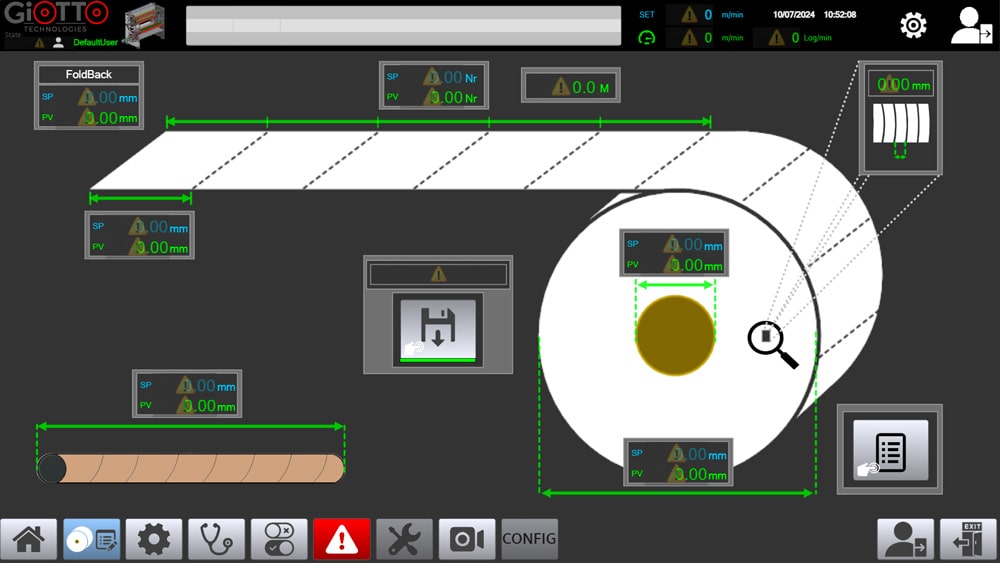Open the top-right settings gear
The height and width of the screenshot is (563, 1000).
(x=913, y=26)
